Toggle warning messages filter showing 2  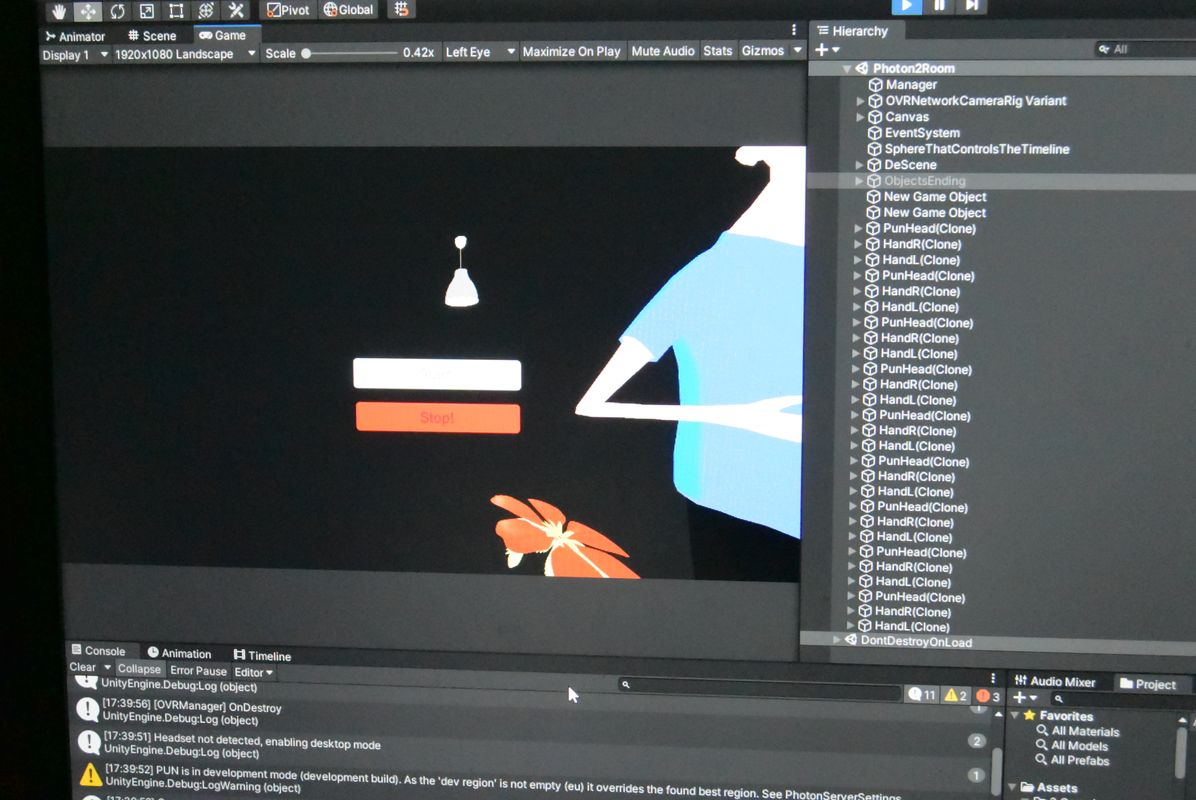[956, 696]
